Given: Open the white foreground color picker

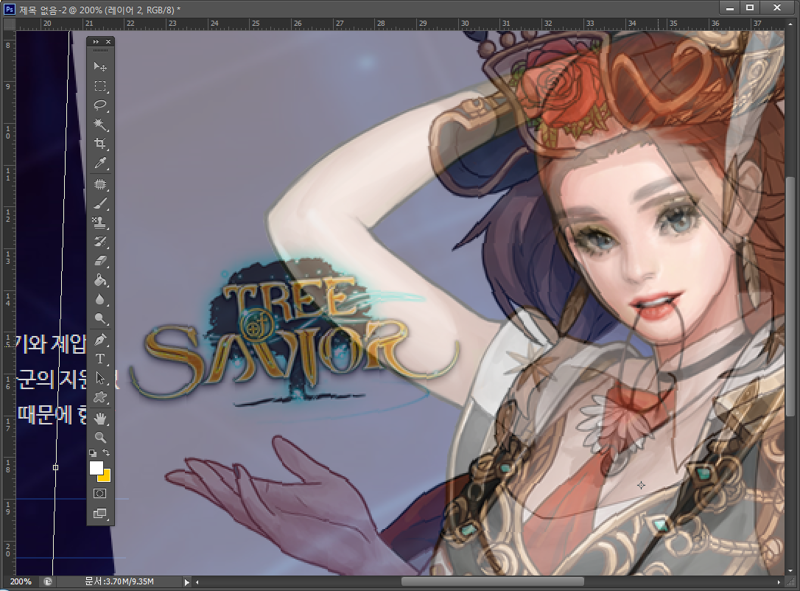Looking at the screenshot, I should pyautogui.click(x=95, y=467).
